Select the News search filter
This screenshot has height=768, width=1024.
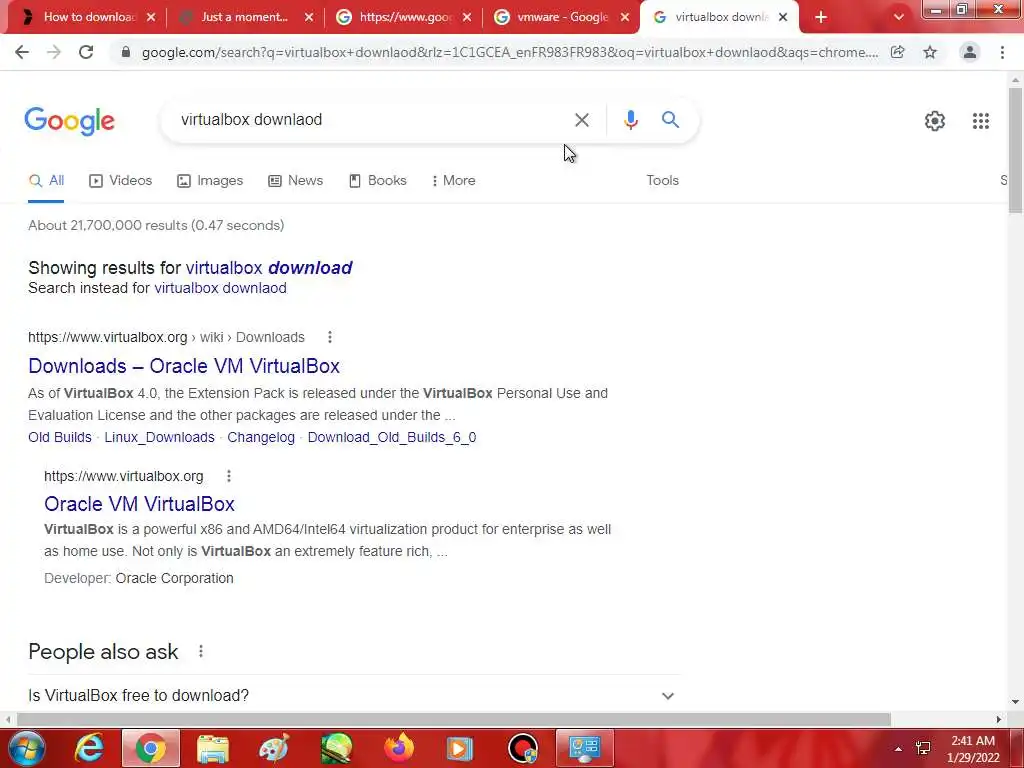click(x=295, y=180)
